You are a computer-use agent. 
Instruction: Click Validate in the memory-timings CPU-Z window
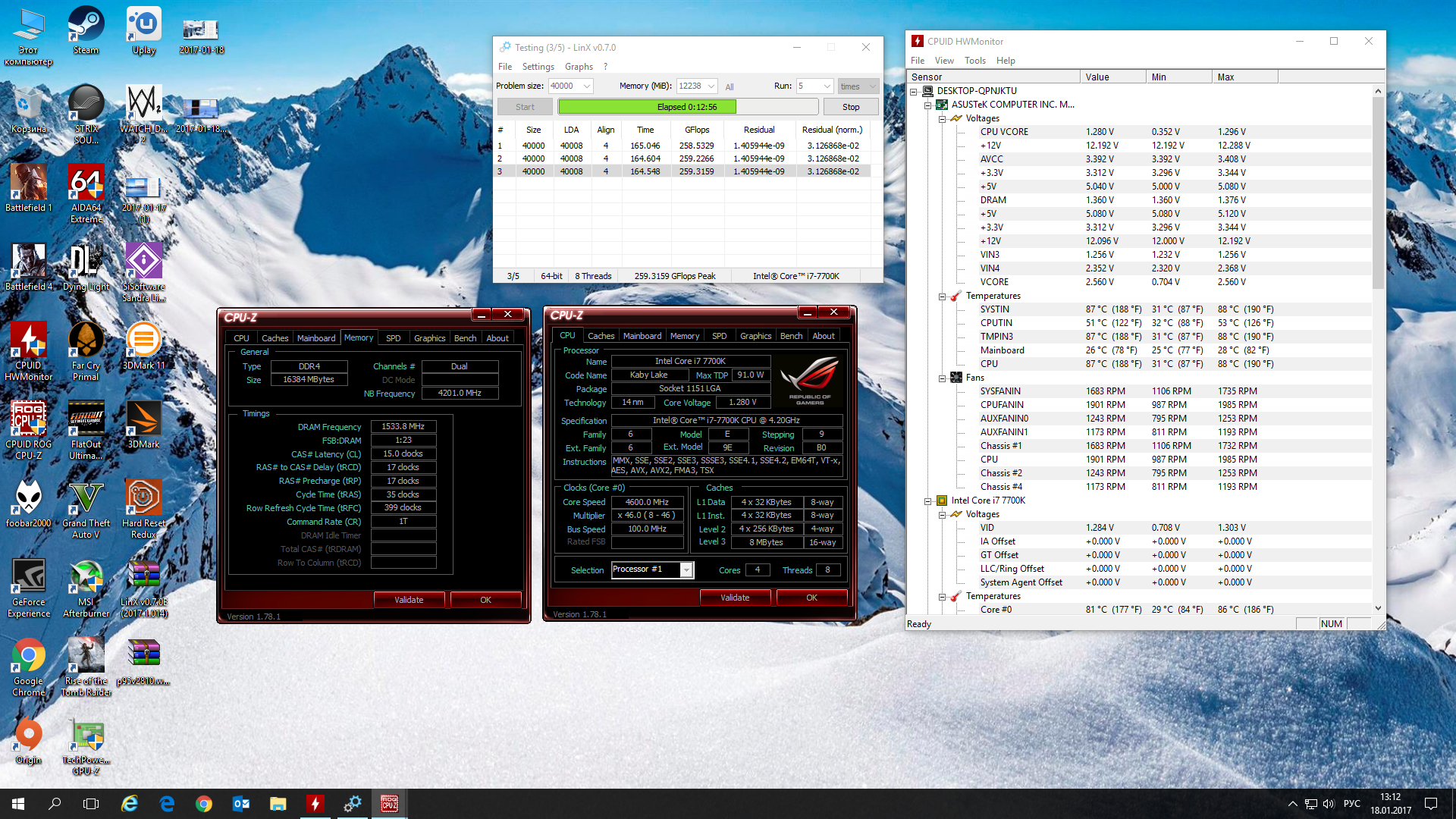coord(409,600)
